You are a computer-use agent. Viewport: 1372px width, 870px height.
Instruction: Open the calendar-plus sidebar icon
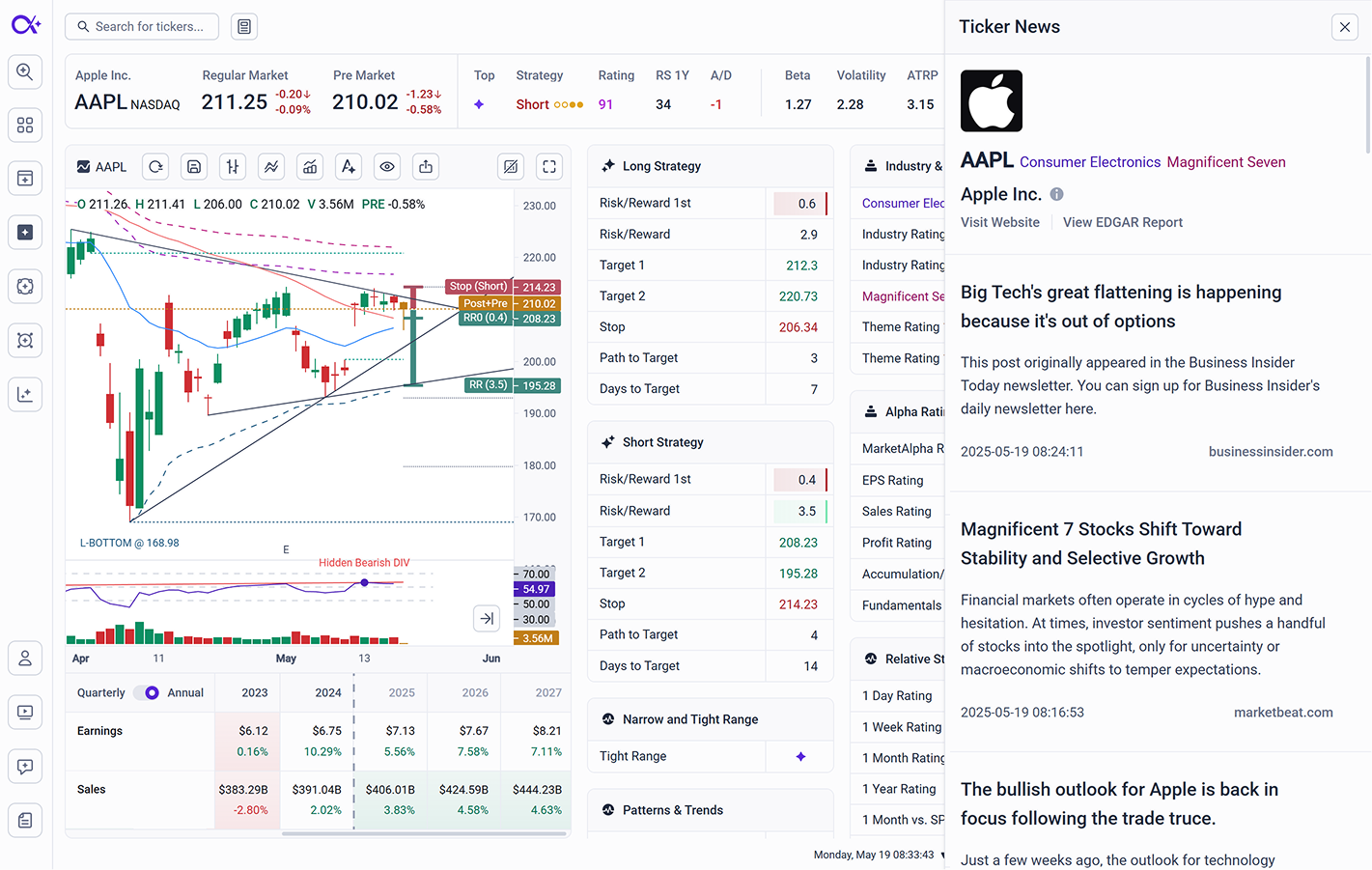[x=25, y=179]
